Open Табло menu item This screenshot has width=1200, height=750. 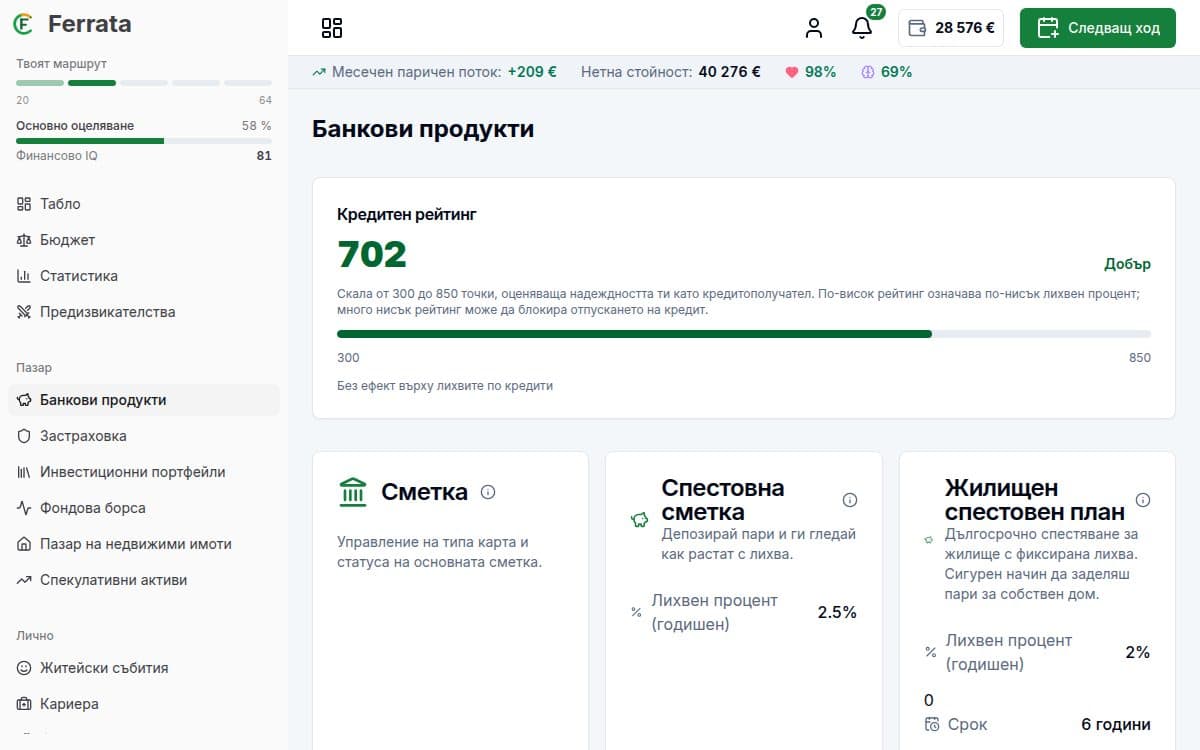144,204
